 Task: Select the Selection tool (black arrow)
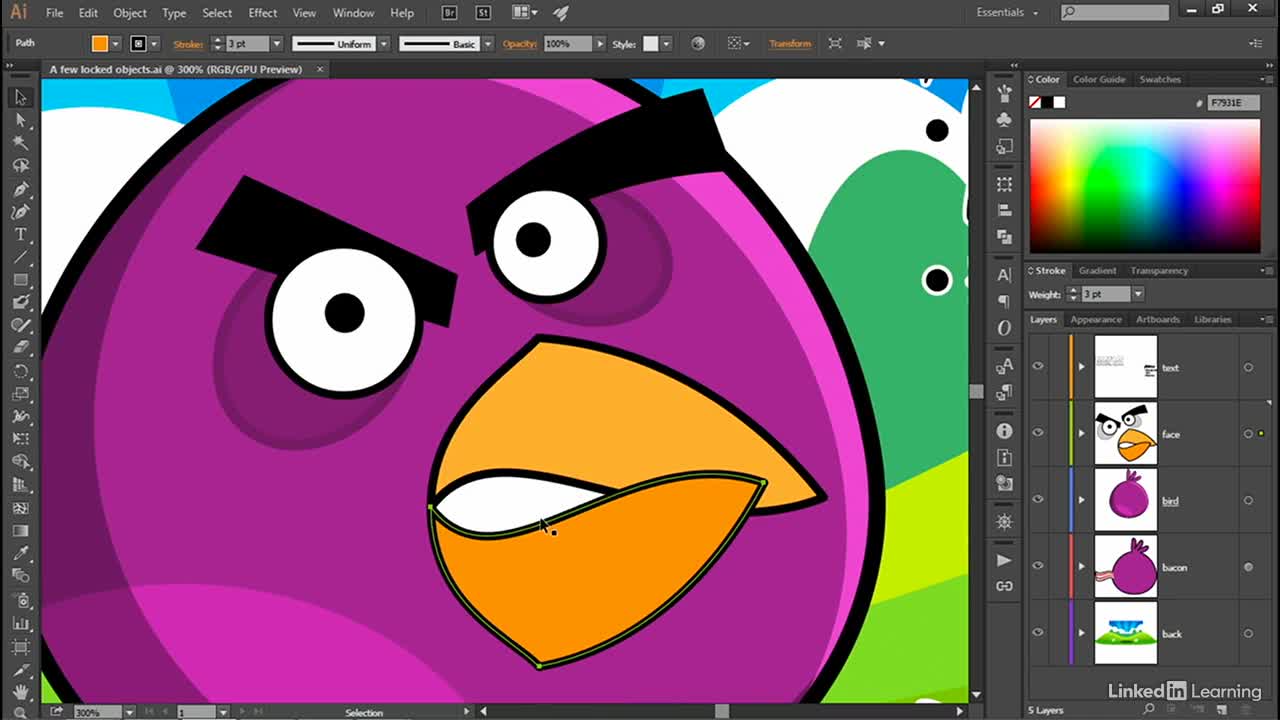click(20, 97)
